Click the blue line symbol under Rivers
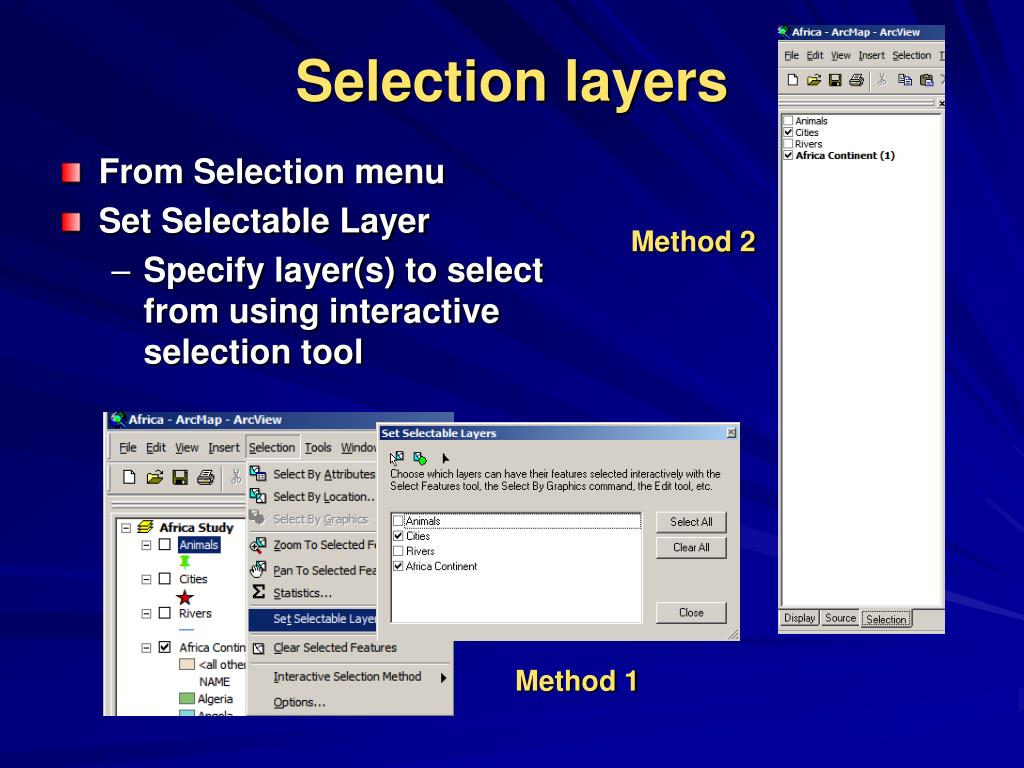The height and width of the screenshot is (768, 1024). [186, 630]
